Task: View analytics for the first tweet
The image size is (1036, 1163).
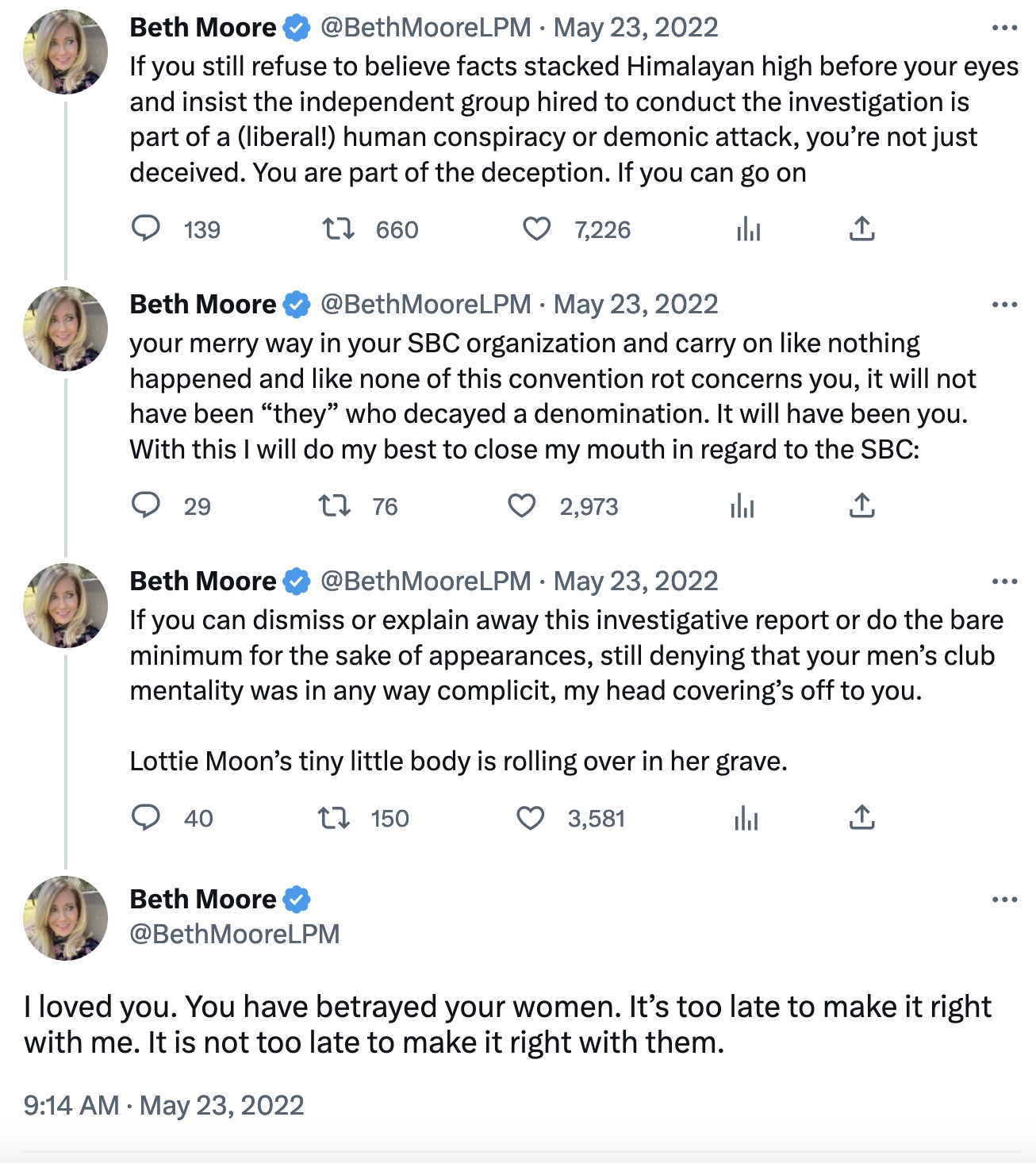Action: [748, 230]
